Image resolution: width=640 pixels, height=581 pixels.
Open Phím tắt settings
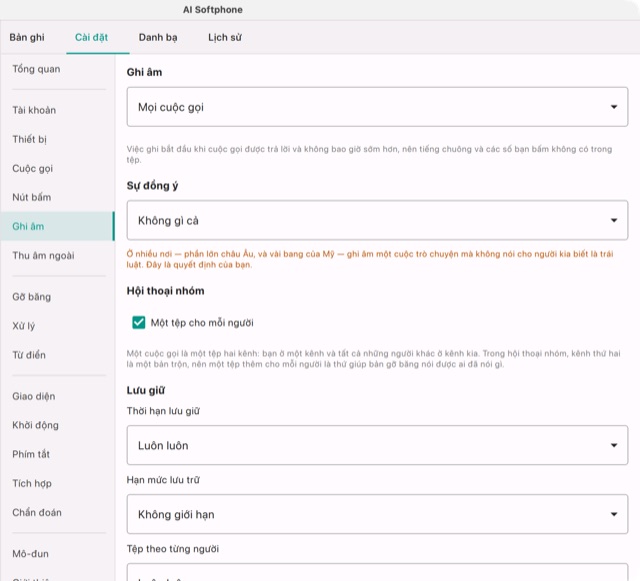pyautogui.click(x=58, y=454)
